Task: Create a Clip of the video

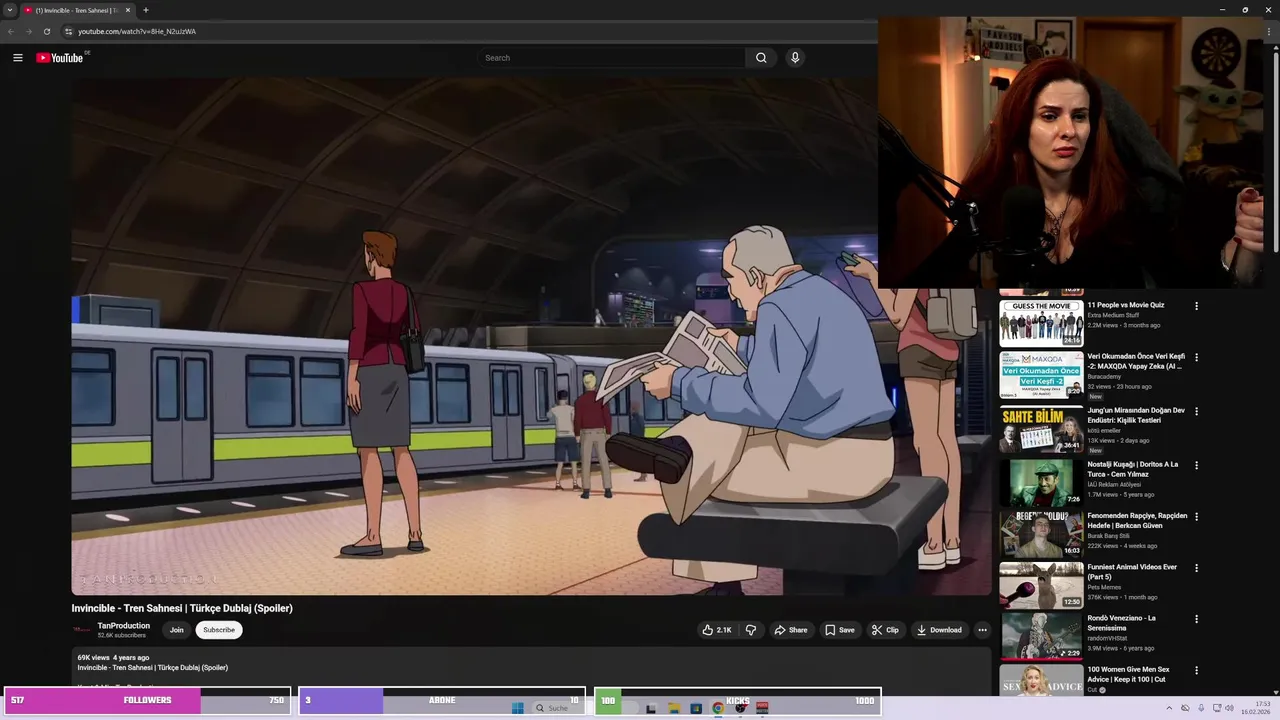Action: [x=885, y=630]
